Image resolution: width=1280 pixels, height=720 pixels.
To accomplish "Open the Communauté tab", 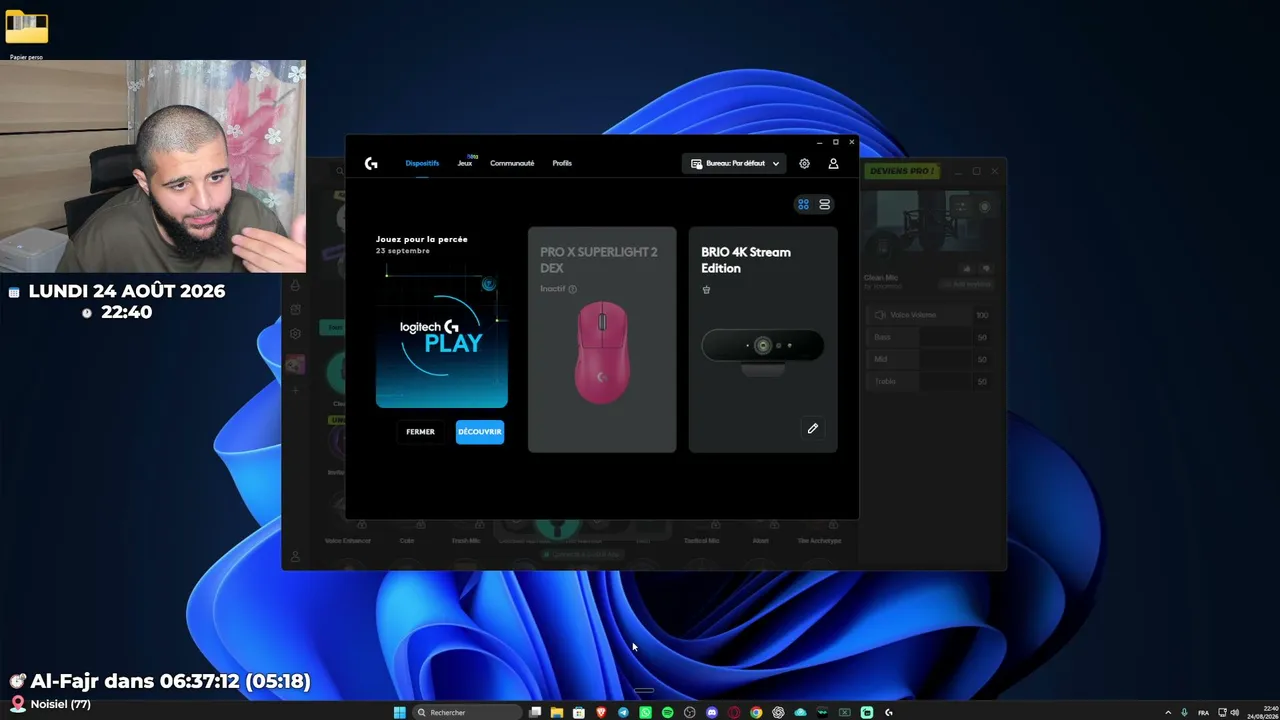I will pos(512,163).
